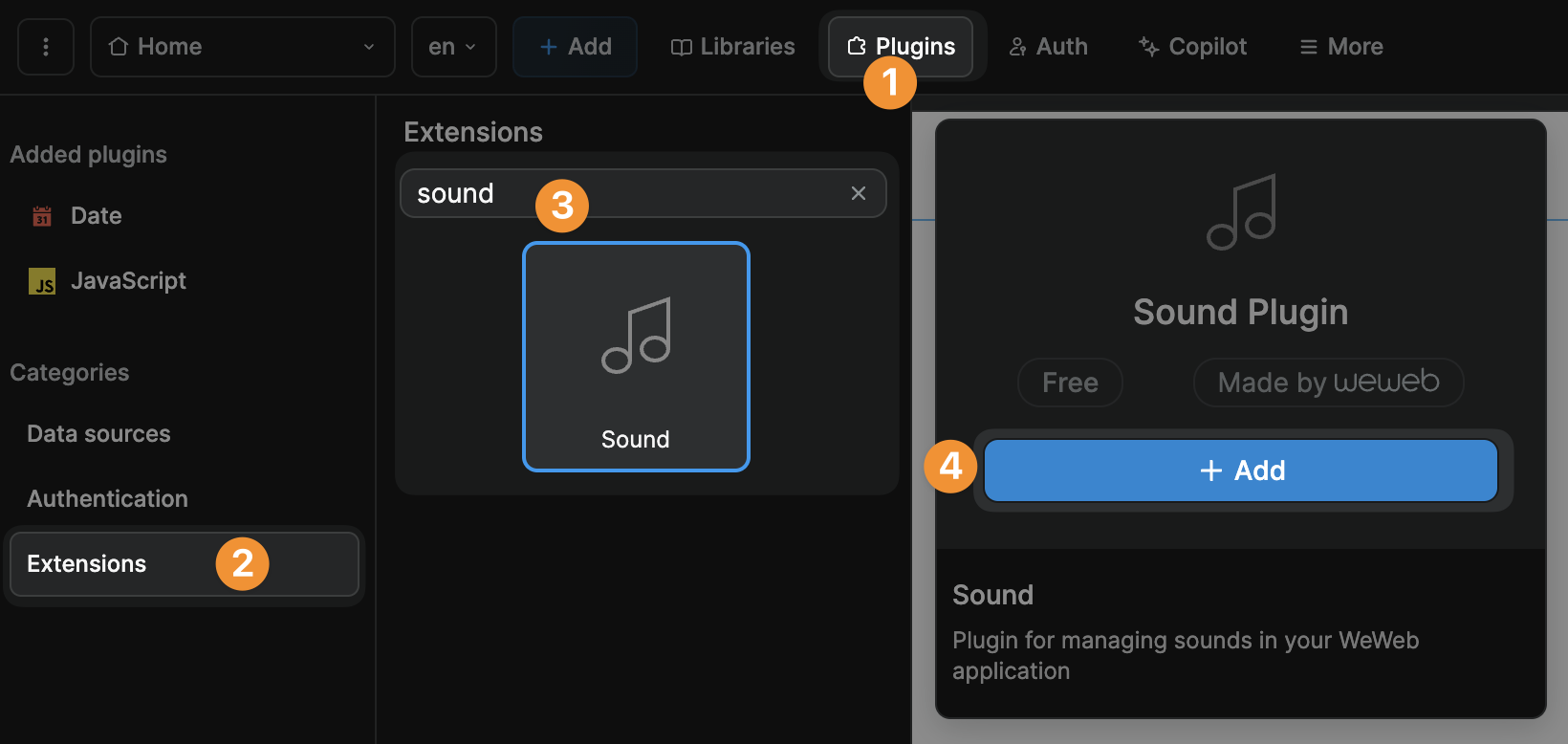1568x744 pixels.
Task: Click the plugin description text
Action: click(1186, 655)
